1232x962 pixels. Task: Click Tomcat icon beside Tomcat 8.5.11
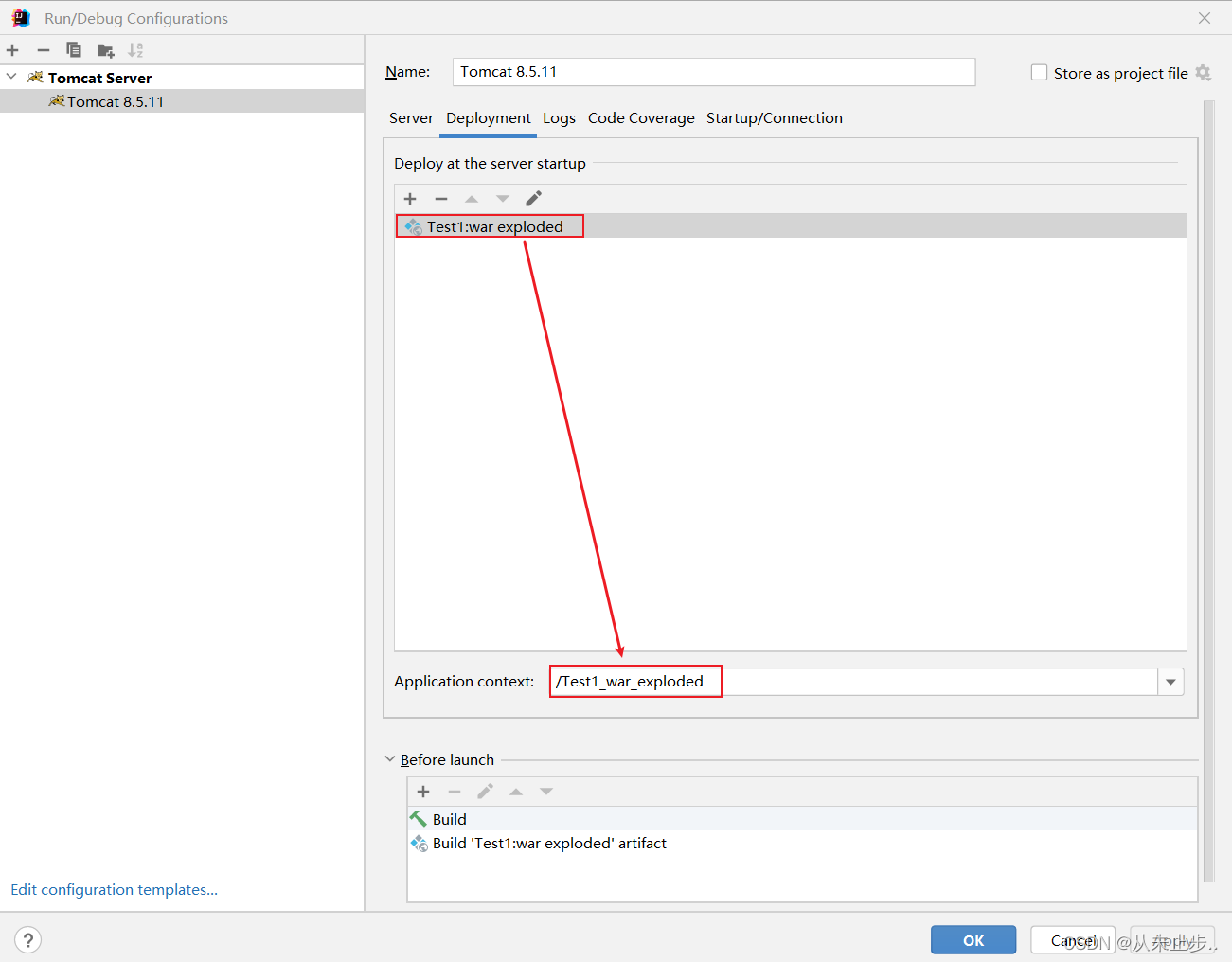tap(57, 101)
